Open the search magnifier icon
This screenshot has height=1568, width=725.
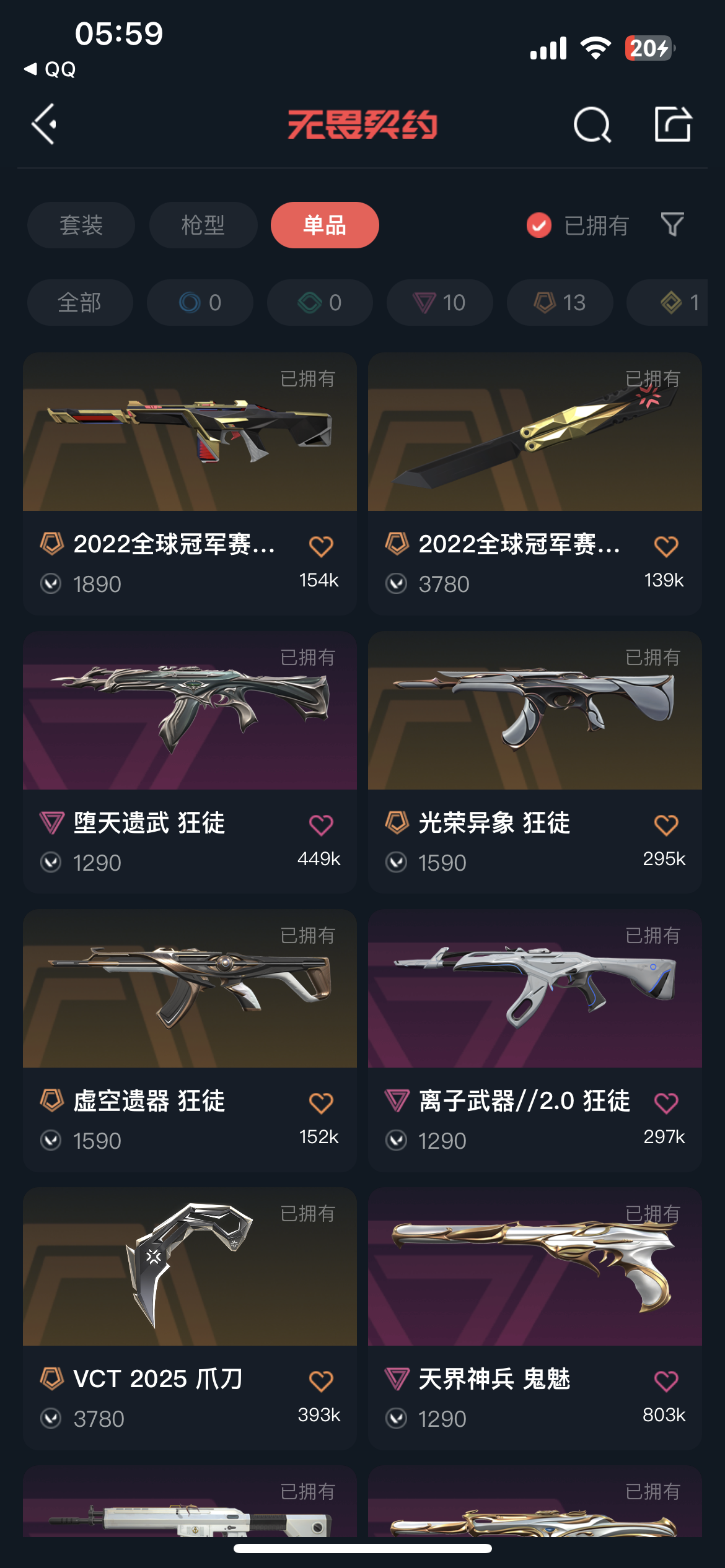tap(592, 124)
